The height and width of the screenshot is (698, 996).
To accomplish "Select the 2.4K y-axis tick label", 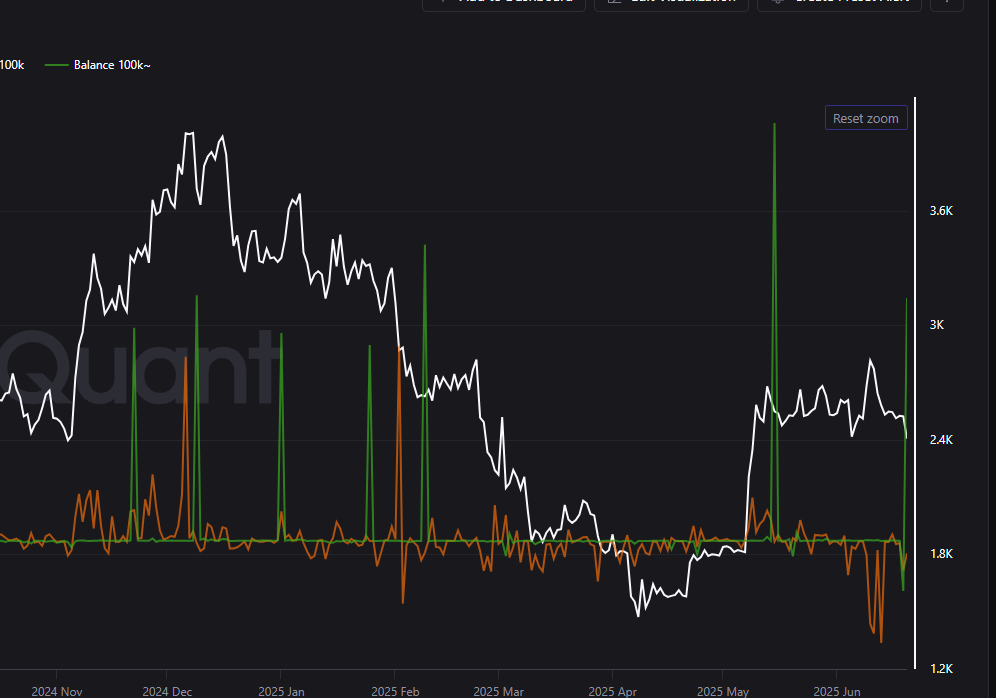I will pos(943,440).
